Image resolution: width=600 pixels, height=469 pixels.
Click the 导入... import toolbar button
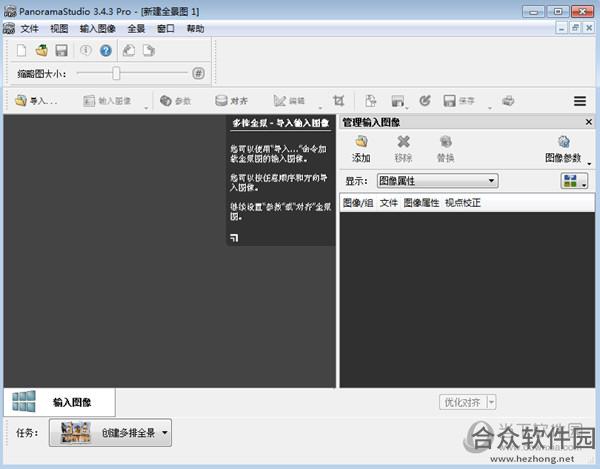(36, 101)
